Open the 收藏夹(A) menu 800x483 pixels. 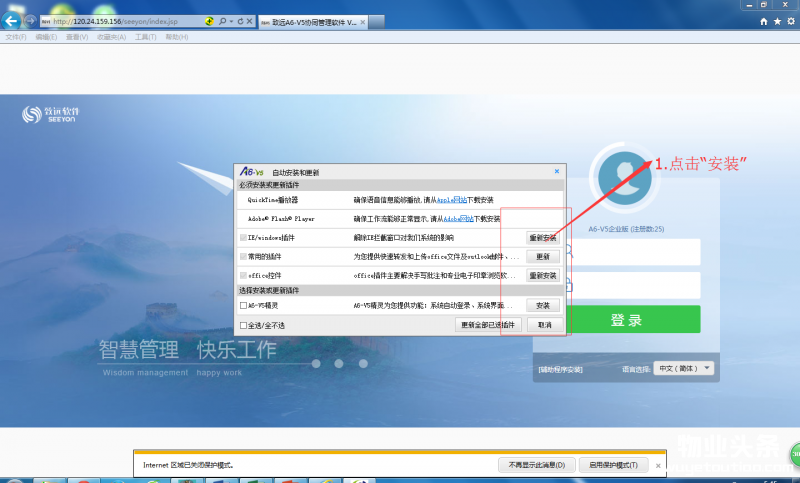point(111,37)
